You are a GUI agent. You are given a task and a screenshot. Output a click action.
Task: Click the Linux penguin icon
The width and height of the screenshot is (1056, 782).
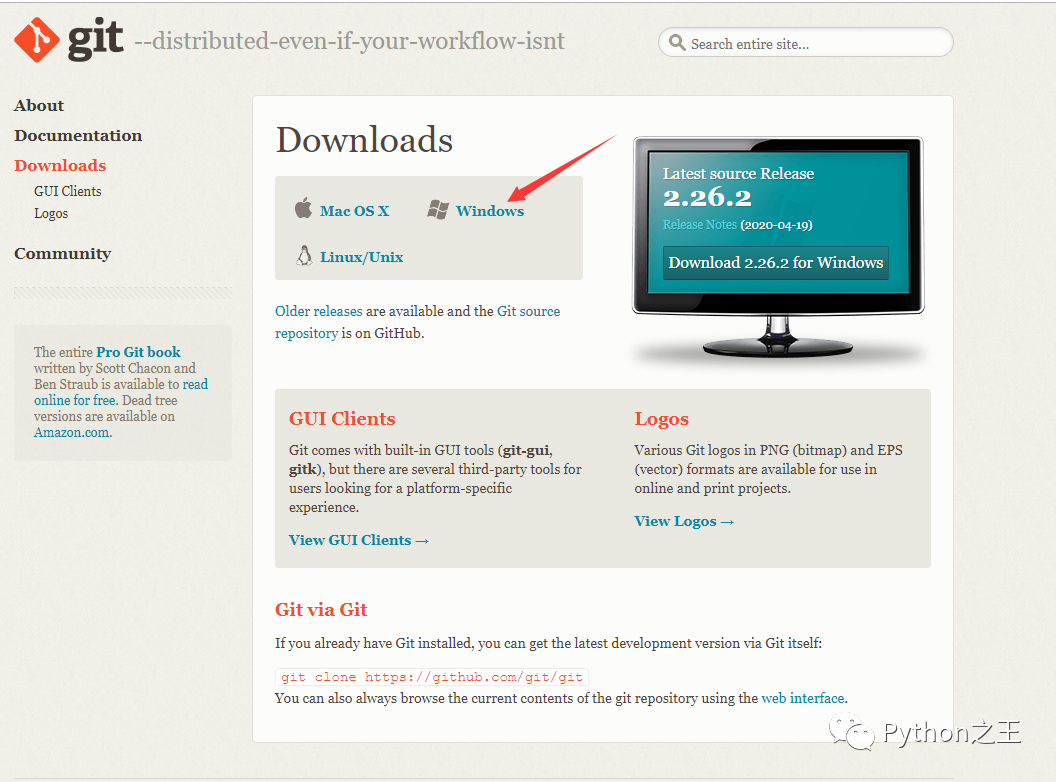pyautogui.click(x=304, y=255)
